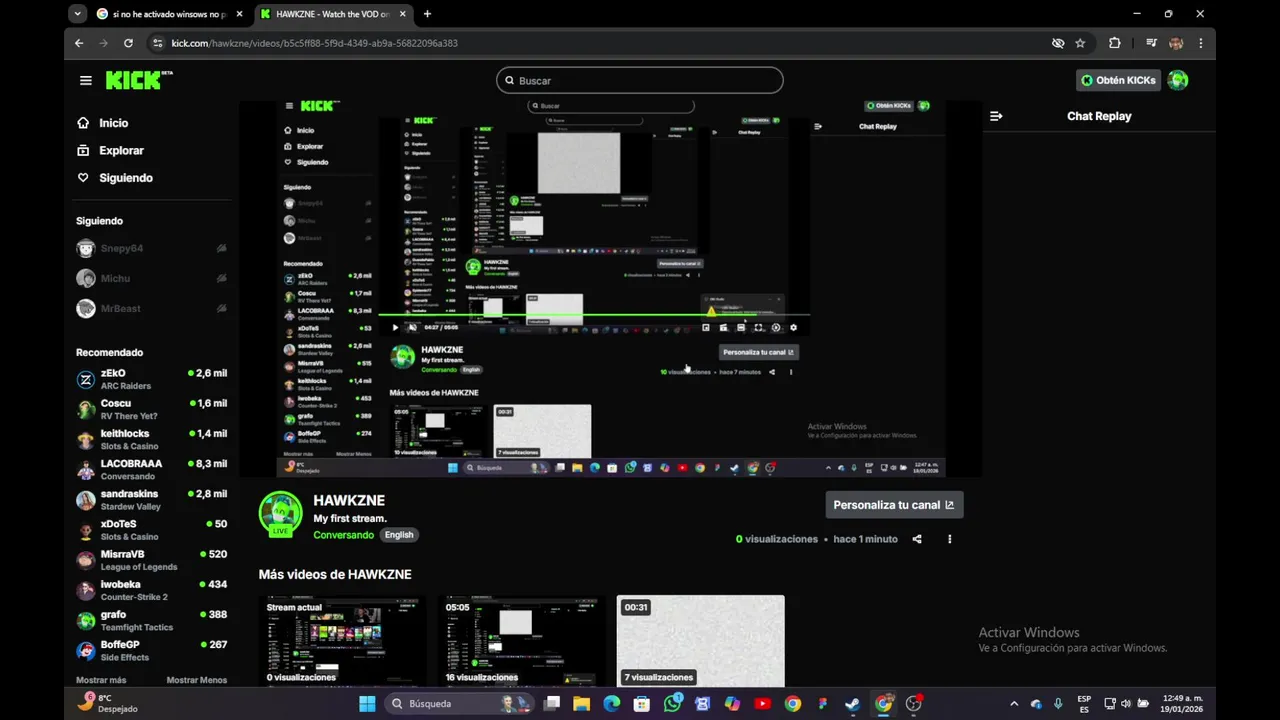Screen dimensions: 1280x720
Task: Bookmark this page with the star
Action: coord(1080,43)
